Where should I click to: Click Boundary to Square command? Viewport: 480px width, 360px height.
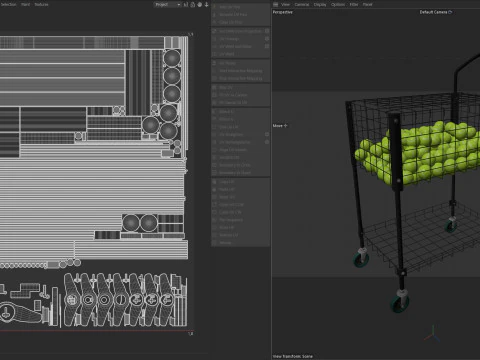(x=241, y=173)
